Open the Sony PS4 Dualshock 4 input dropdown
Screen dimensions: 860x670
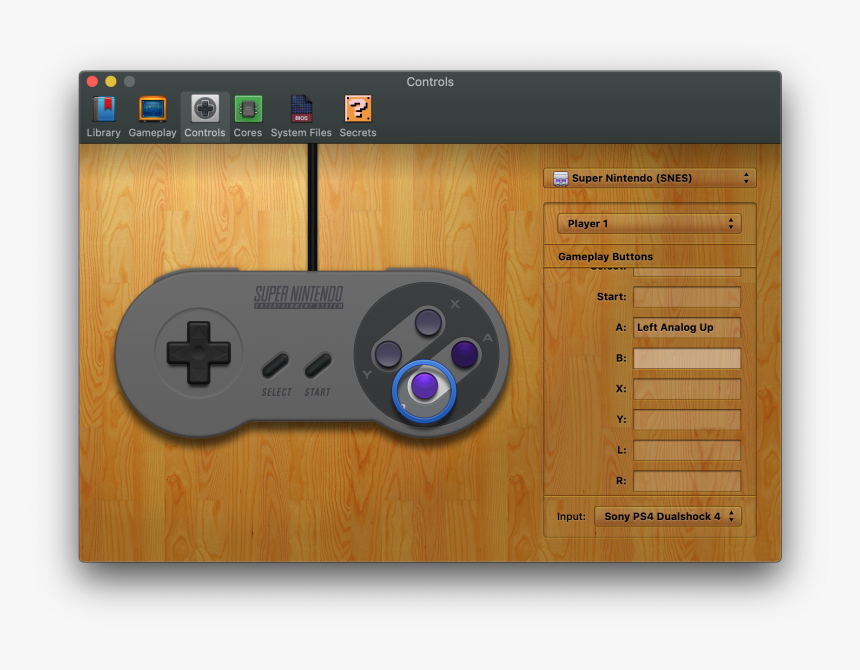click(x=668, y=517)
